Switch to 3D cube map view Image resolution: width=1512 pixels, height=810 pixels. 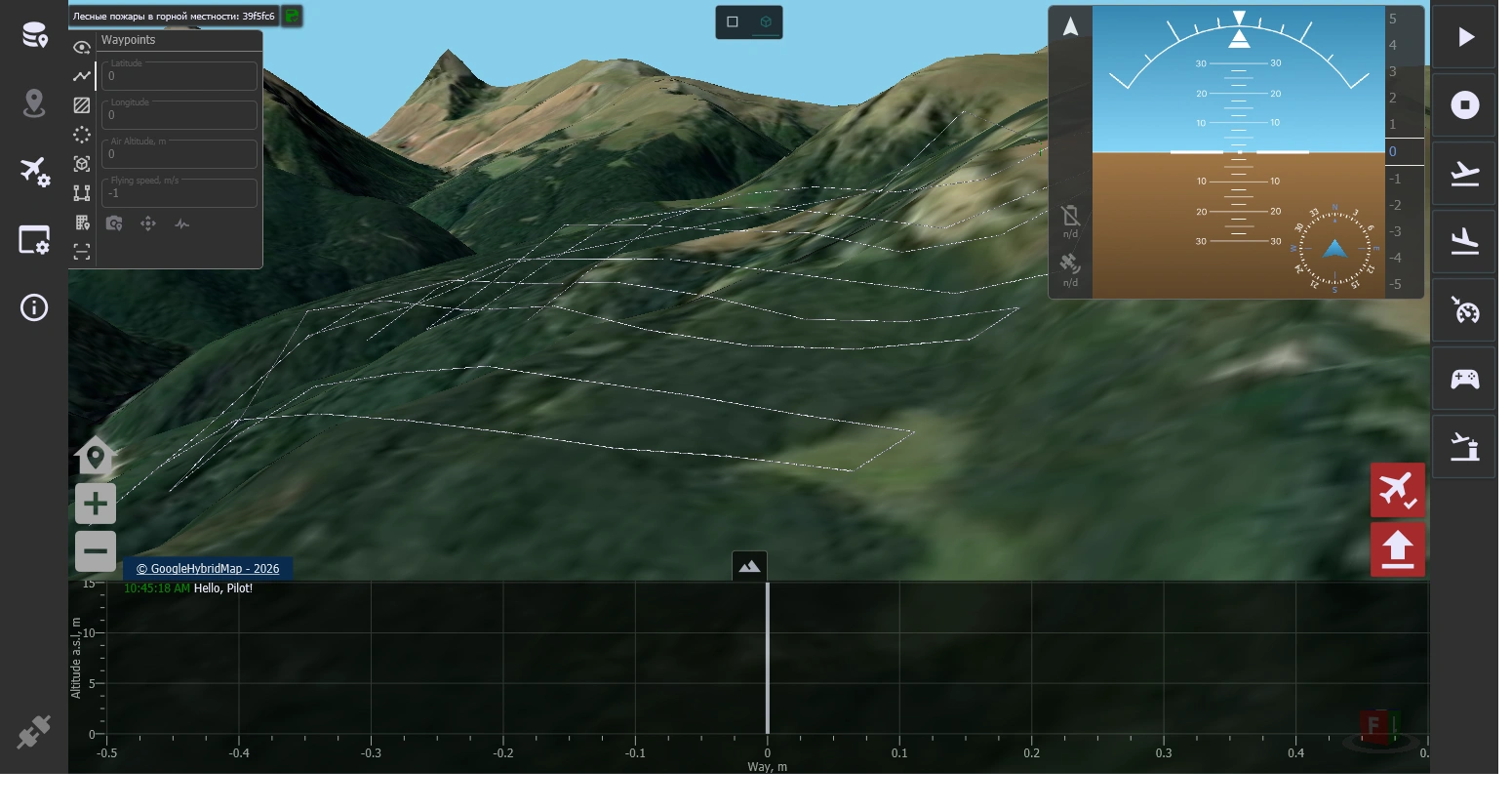(766, 21)
